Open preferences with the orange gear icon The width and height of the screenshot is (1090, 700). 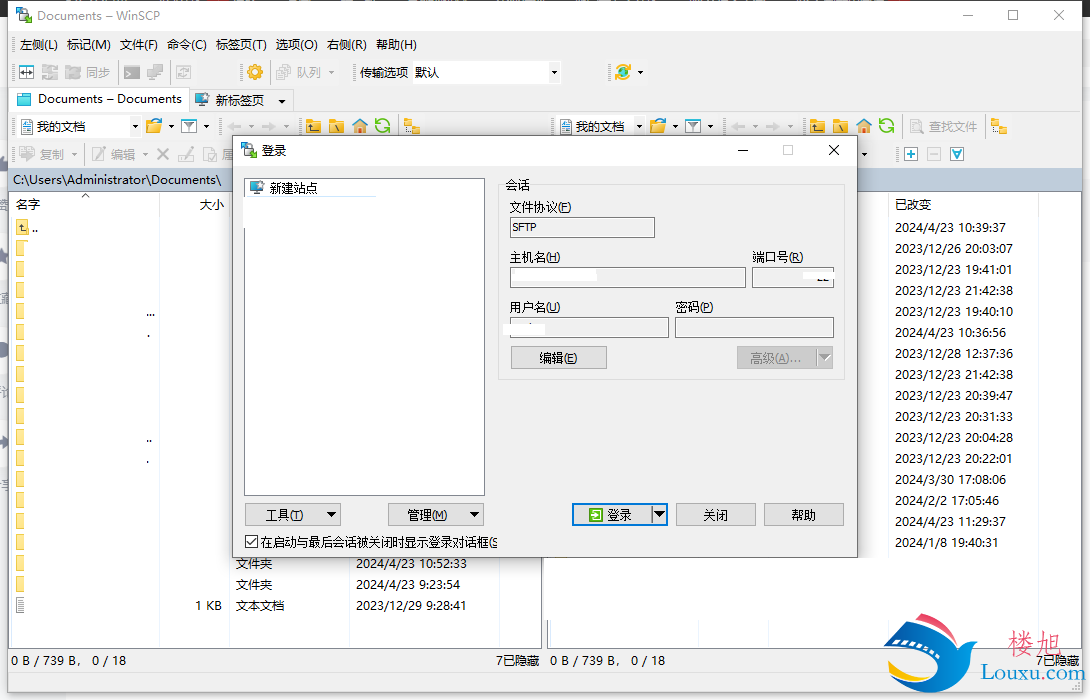click(x=255, y=72)
